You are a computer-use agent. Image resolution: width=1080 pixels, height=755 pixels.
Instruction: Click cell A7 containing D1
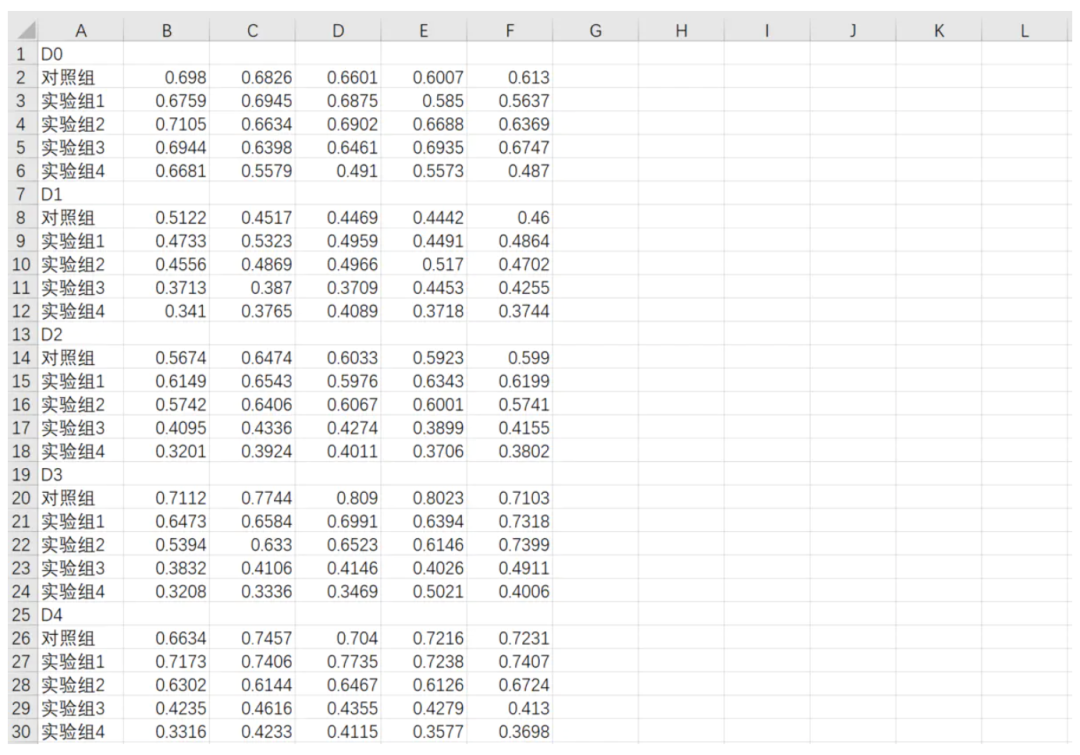(81, 194)
